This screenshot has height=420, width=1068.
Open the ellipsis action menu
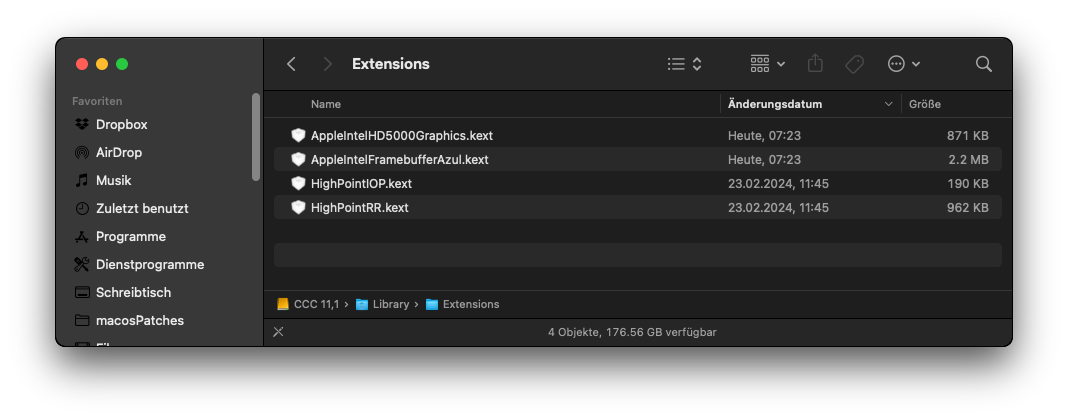[904, 64]
